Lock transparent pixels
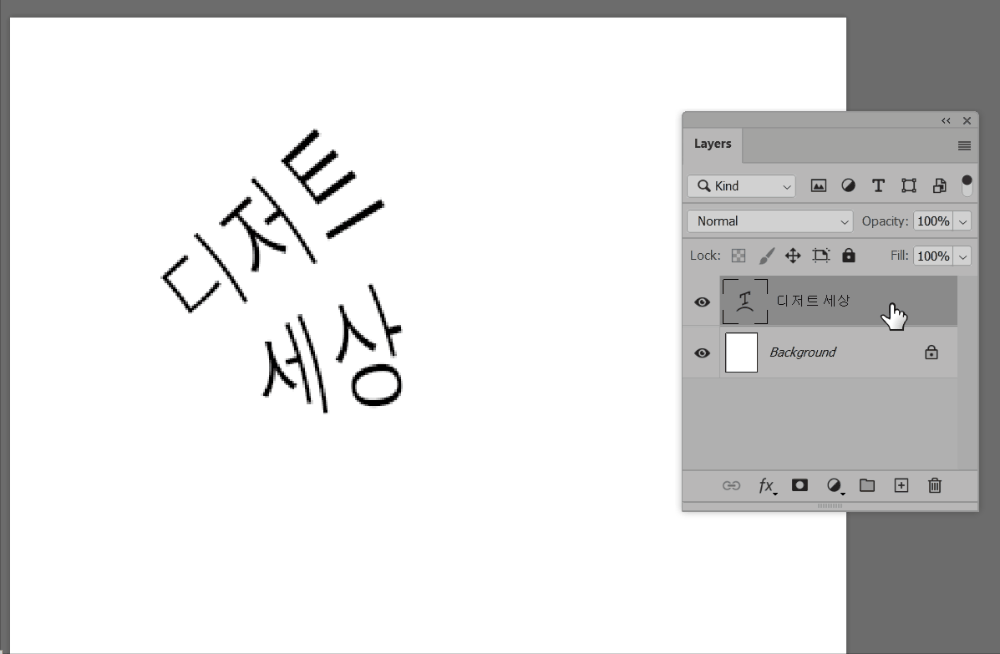 (x=739, y=256)
